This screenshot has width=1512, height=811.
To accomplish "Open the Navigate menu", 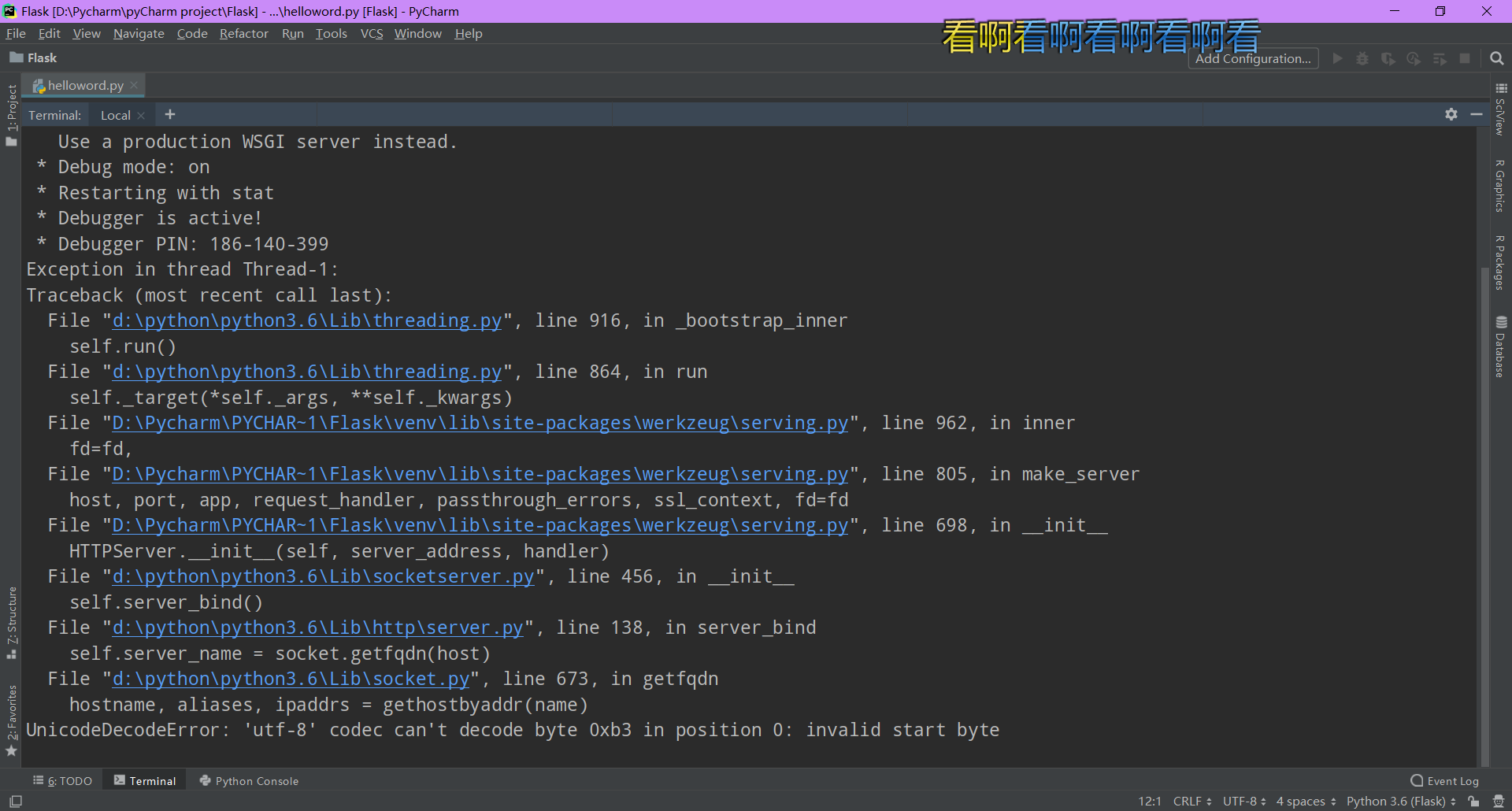I will coord(139,33).
